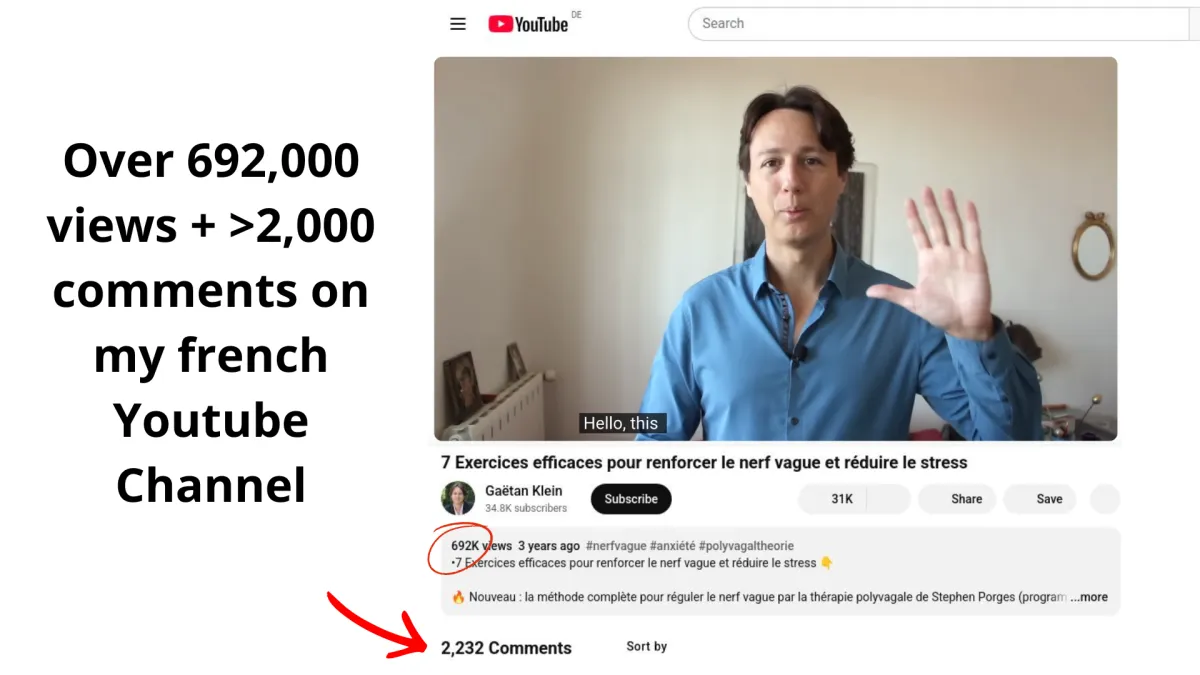Image resolution: width=1200 pixels, height=675 pixels.
Task: Click the 2,232 Comments heading
Action: point(506,648)
